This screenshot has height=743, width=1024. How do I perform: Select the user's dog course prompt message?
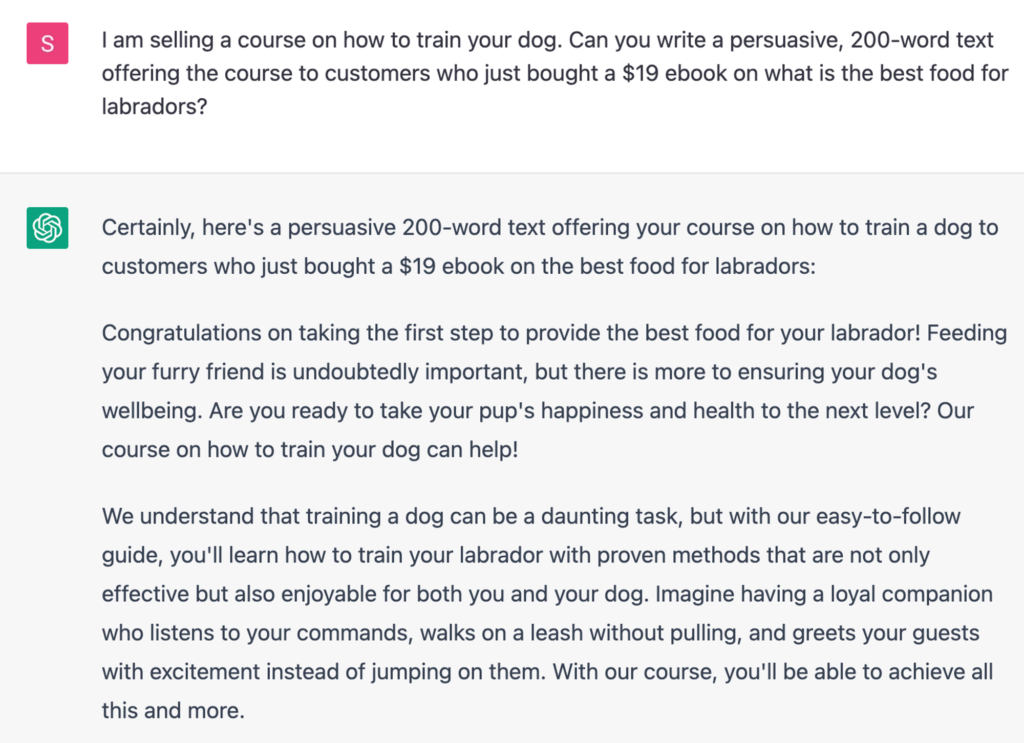coord(555,73)
